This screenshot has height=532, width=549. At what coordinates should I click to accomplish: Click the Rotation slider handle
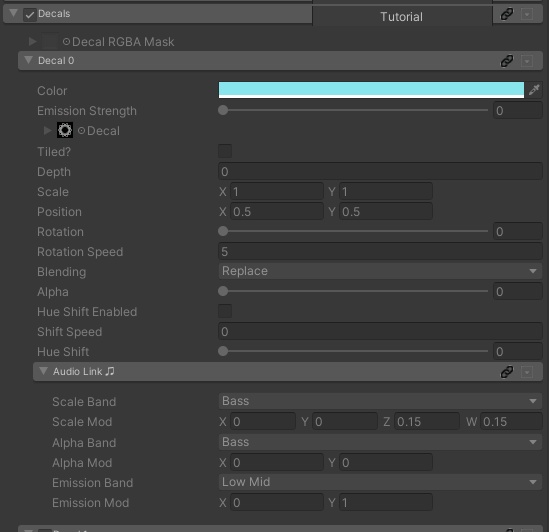click(223, 231)
